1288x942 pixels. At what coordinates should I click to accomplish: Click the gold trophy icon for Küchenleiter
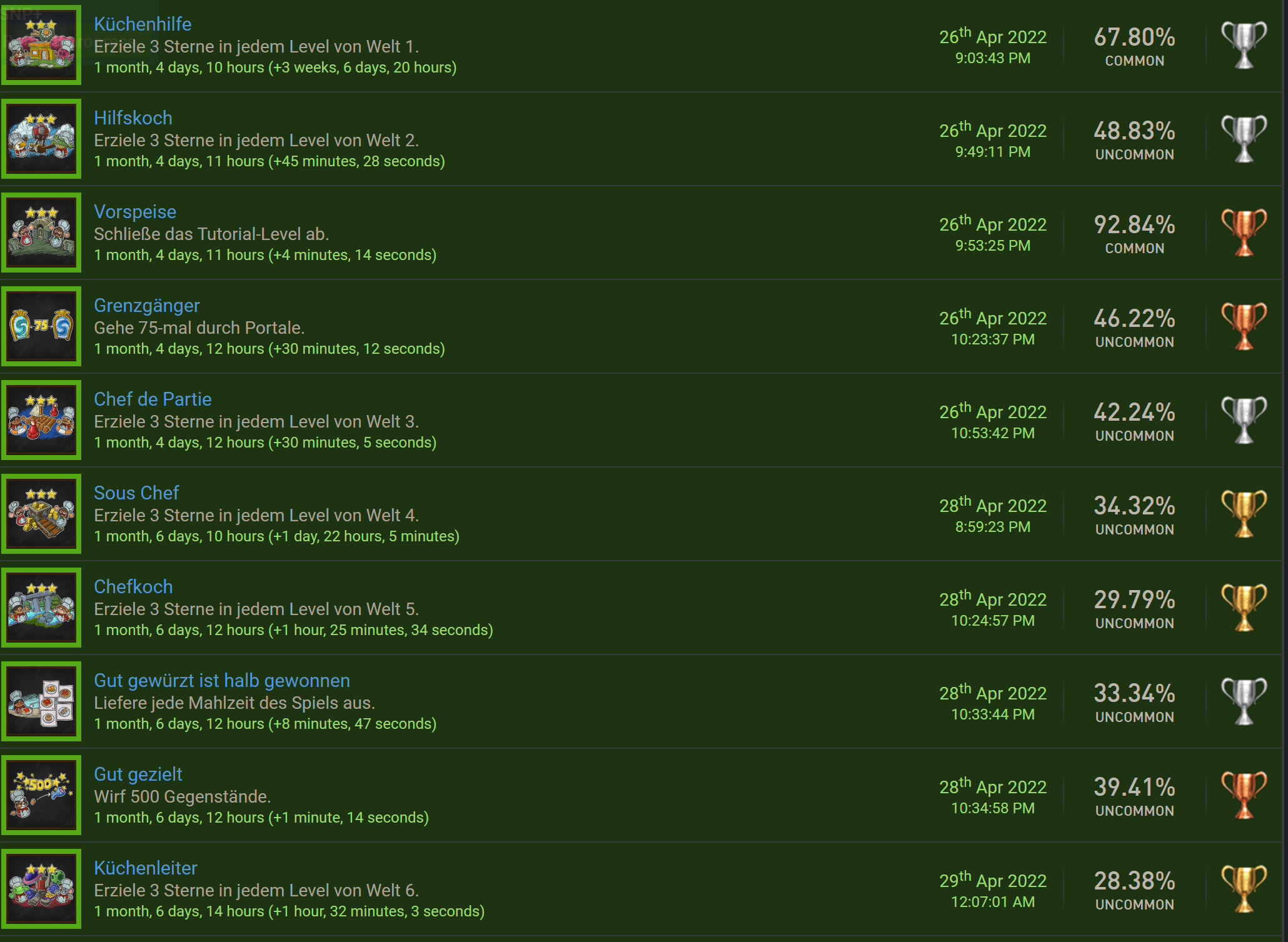[x=1244, y=889]
